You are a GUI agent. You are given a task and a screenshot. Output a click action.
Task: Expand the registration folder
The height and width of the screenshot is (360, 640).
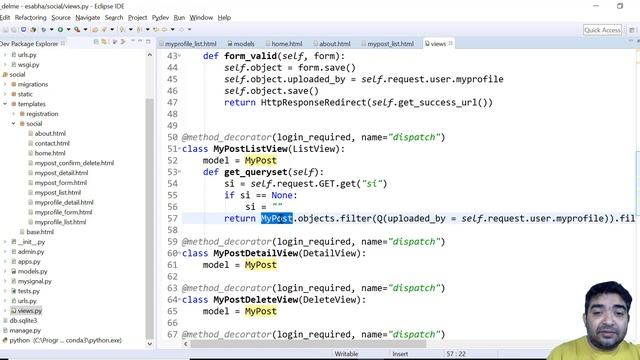tap(13, 114)
